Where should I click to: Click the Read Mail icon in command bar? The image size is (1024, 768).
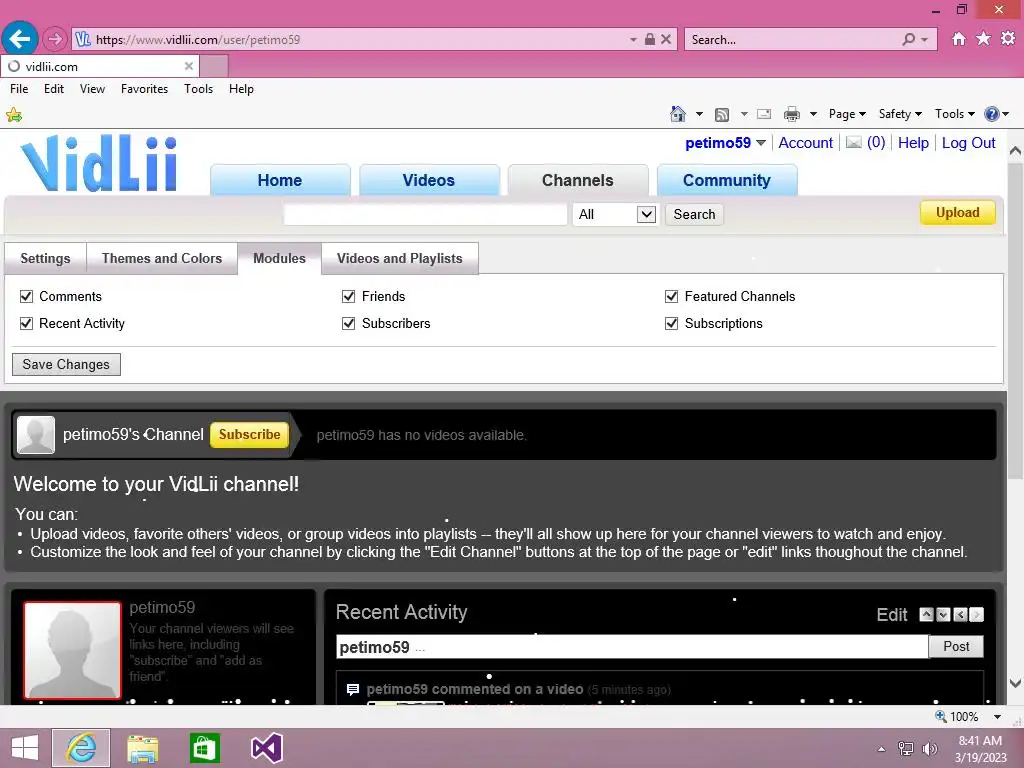pyautogui.click(x=763, y=114)
